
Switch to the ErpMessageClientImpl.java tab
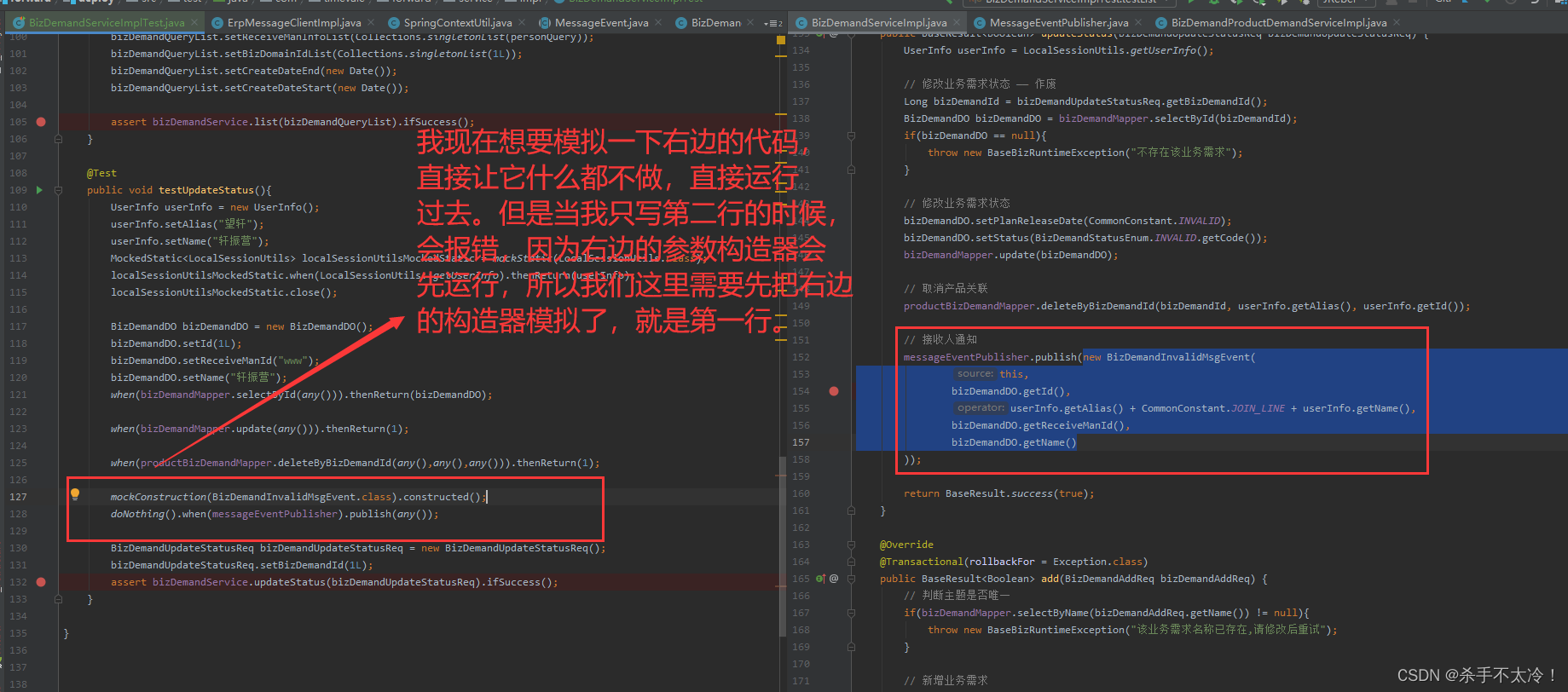click(x=294, y=23)
